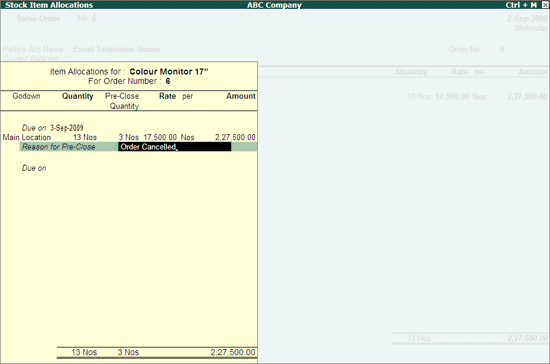Click the For Order Number 6 value
The width and height of the screenshot is (550, 364).
168,81
